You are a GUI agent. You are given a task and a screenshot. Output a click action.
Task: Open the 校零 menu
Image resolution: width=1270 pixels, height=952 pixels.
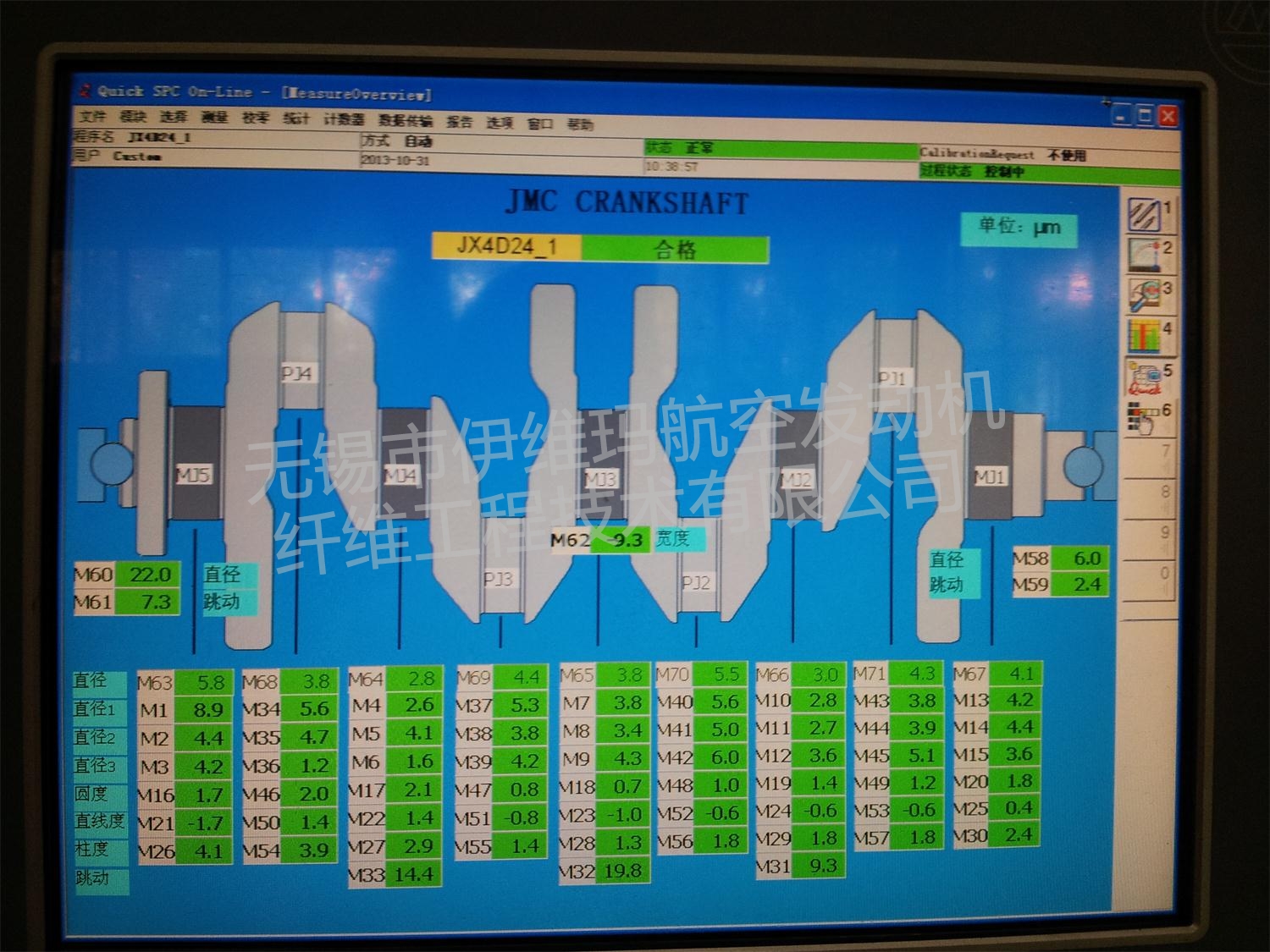[x=255, y=118]
